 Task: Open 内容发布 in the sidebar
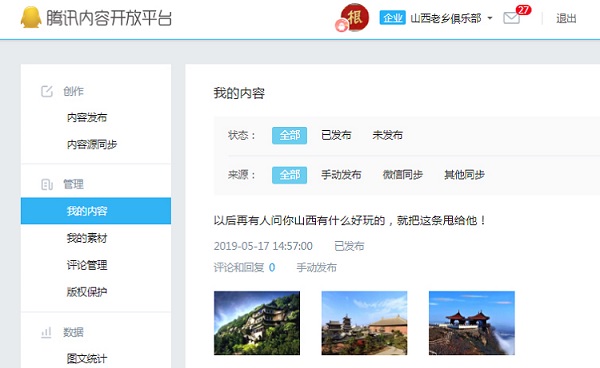[87, 117]
